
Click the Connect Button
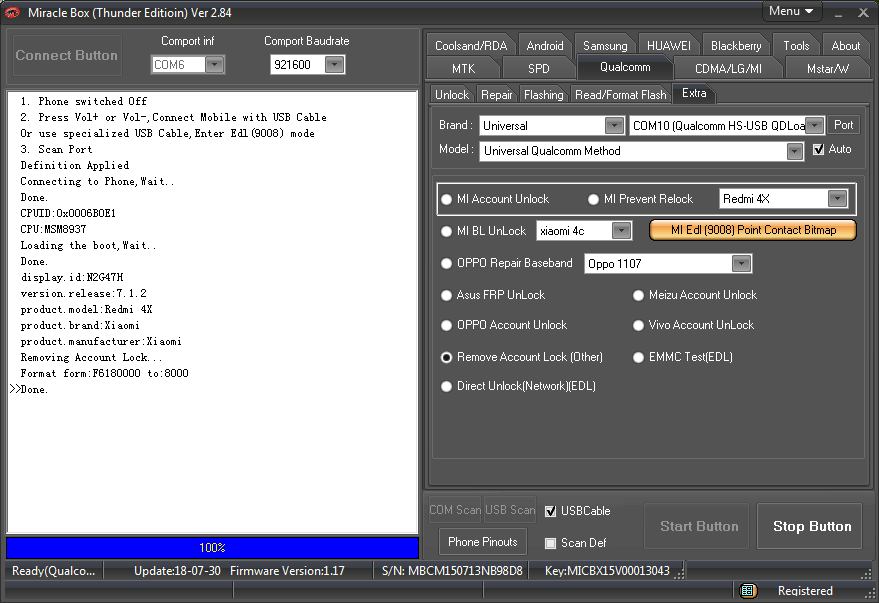click(x=67, y=55)
